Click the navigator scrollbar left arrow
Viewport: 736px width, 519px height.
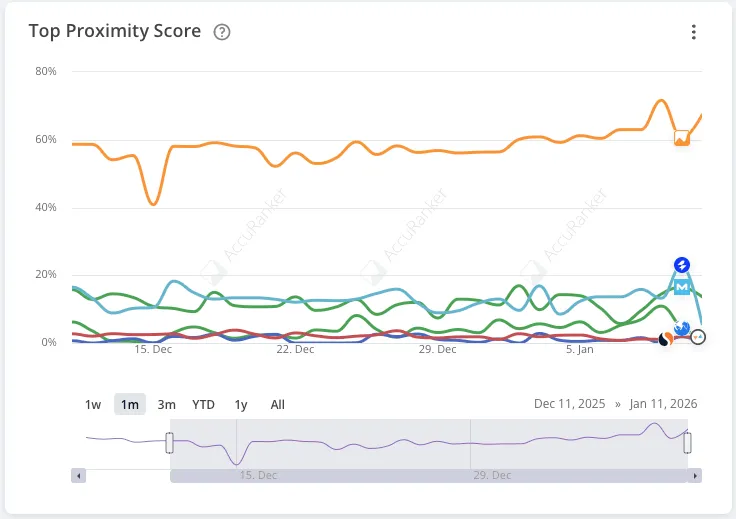pos(78,476)
